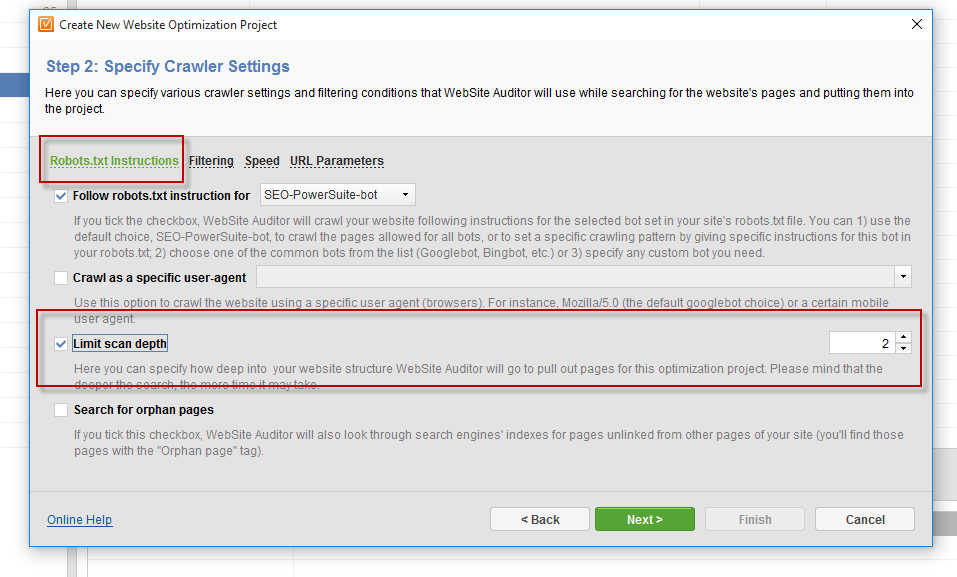Image resolution: width=957 pixels, height=577 pixels.
Task: Untick Follow robots.txt instruction checkbox
Action: (x=60, y=196)
